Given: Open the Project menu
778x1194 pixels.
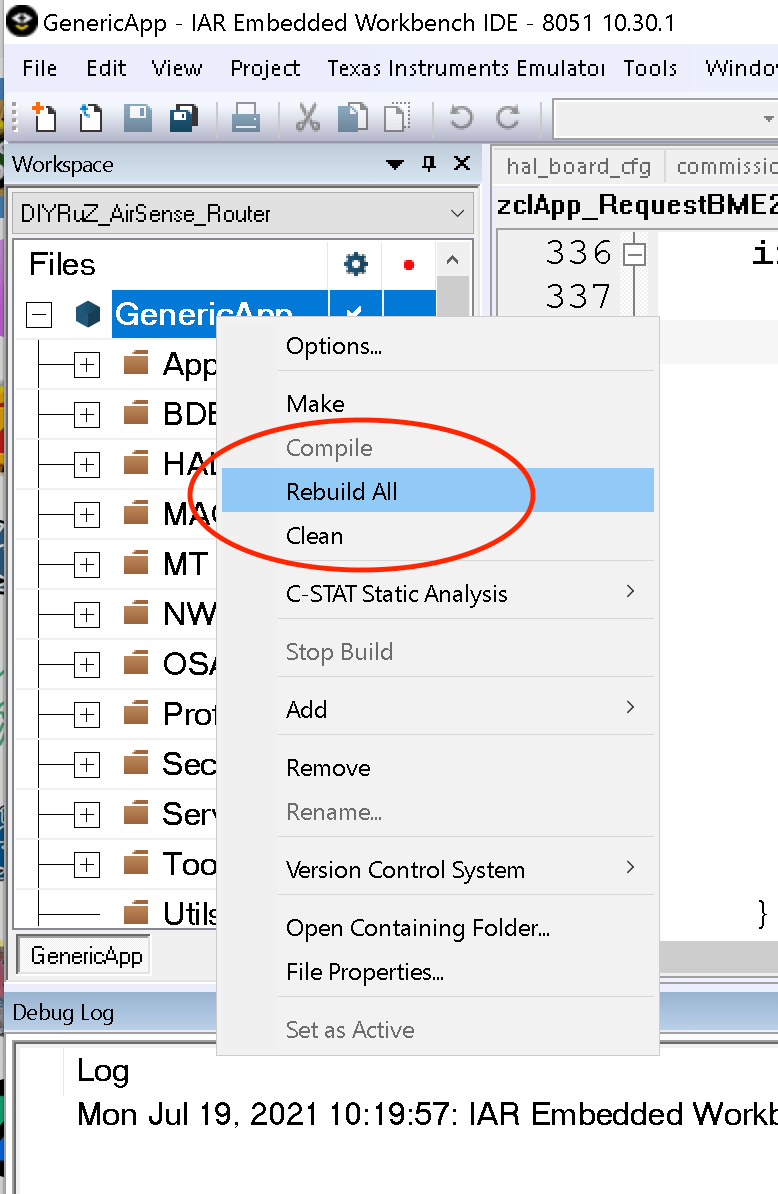Looking at the screenshot, I should click(x=265, y=69).
